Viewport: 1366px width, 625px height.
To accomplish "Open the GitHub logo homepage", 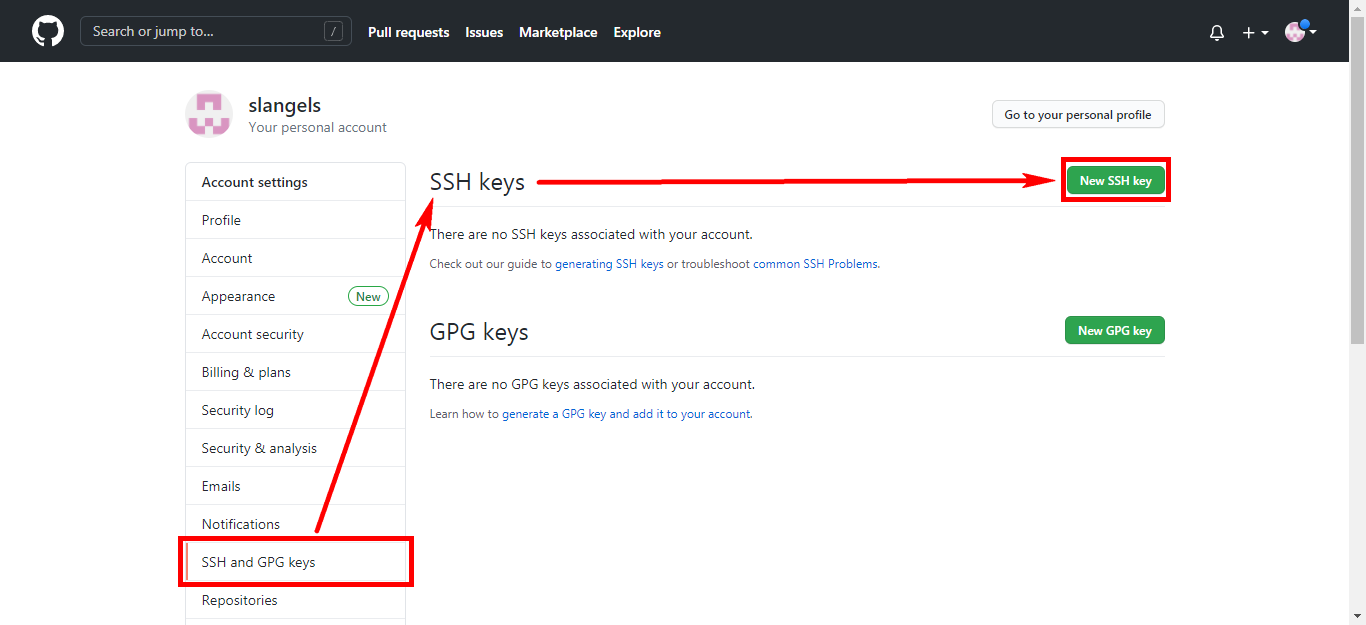I will (47, 31).
